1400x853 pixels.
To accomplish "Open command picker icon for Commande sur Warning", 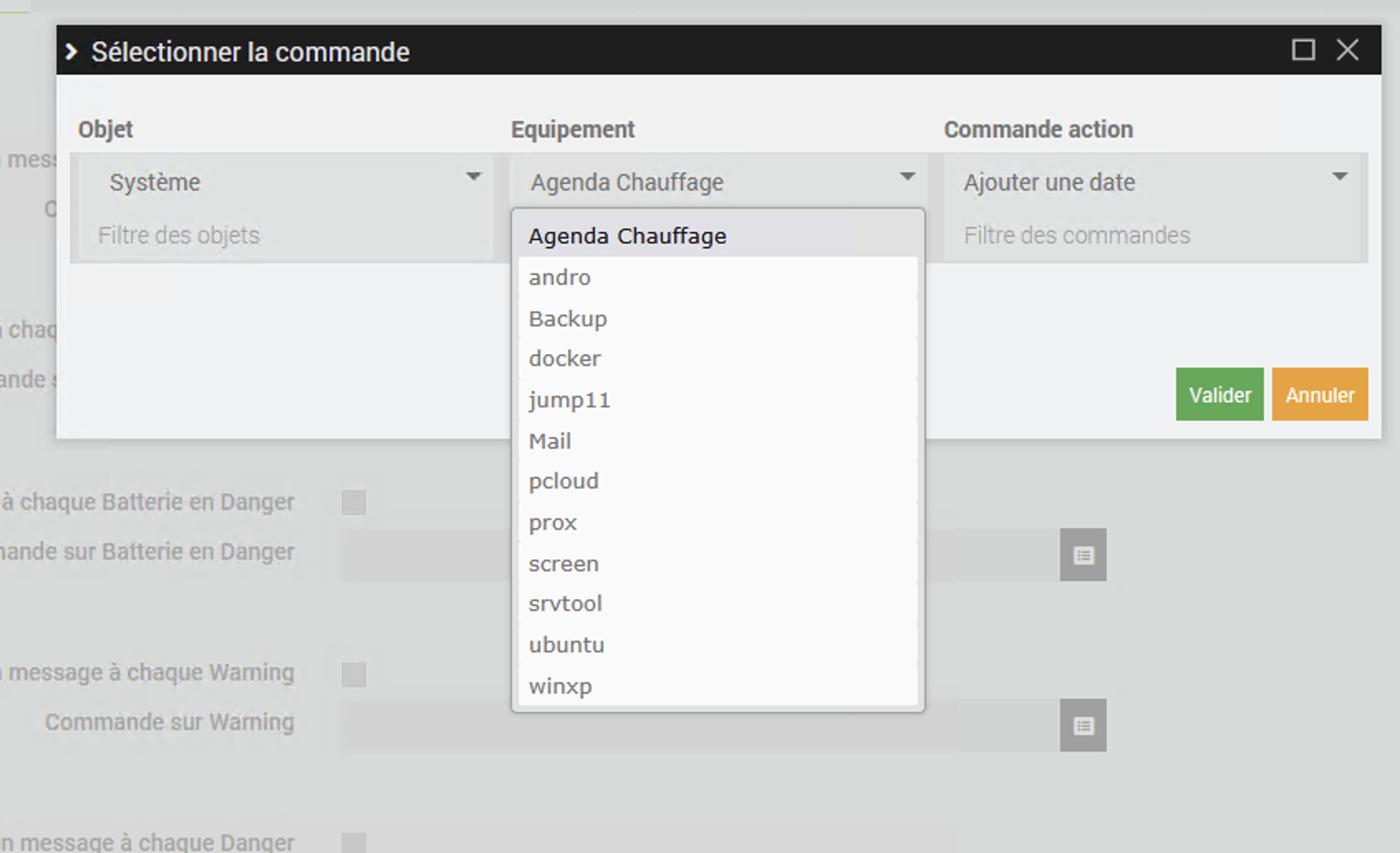I will 1084,726.
